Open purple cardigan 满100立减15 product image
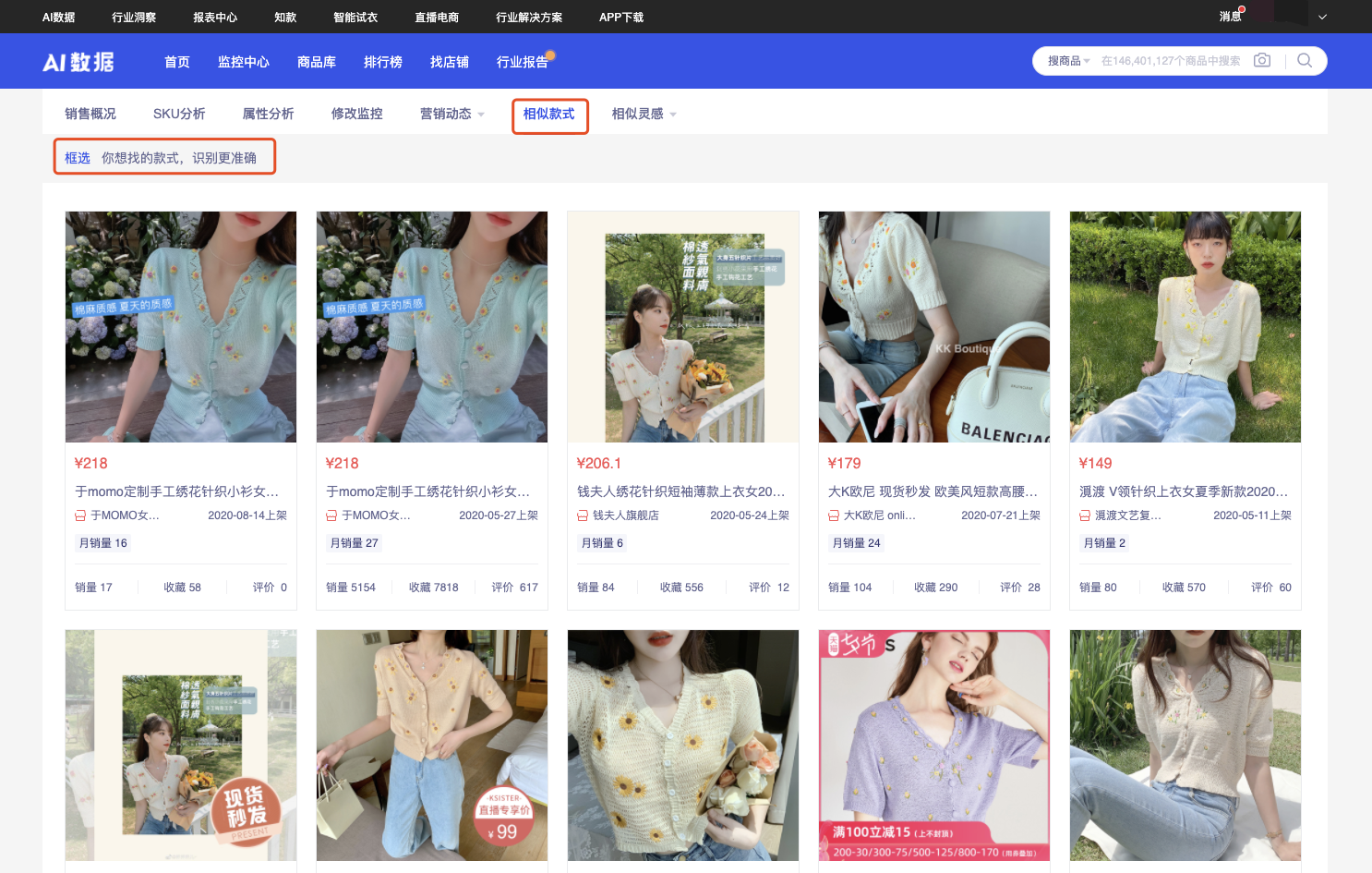This screenshot has width=1372, height=873. click(x=934, y=746)
